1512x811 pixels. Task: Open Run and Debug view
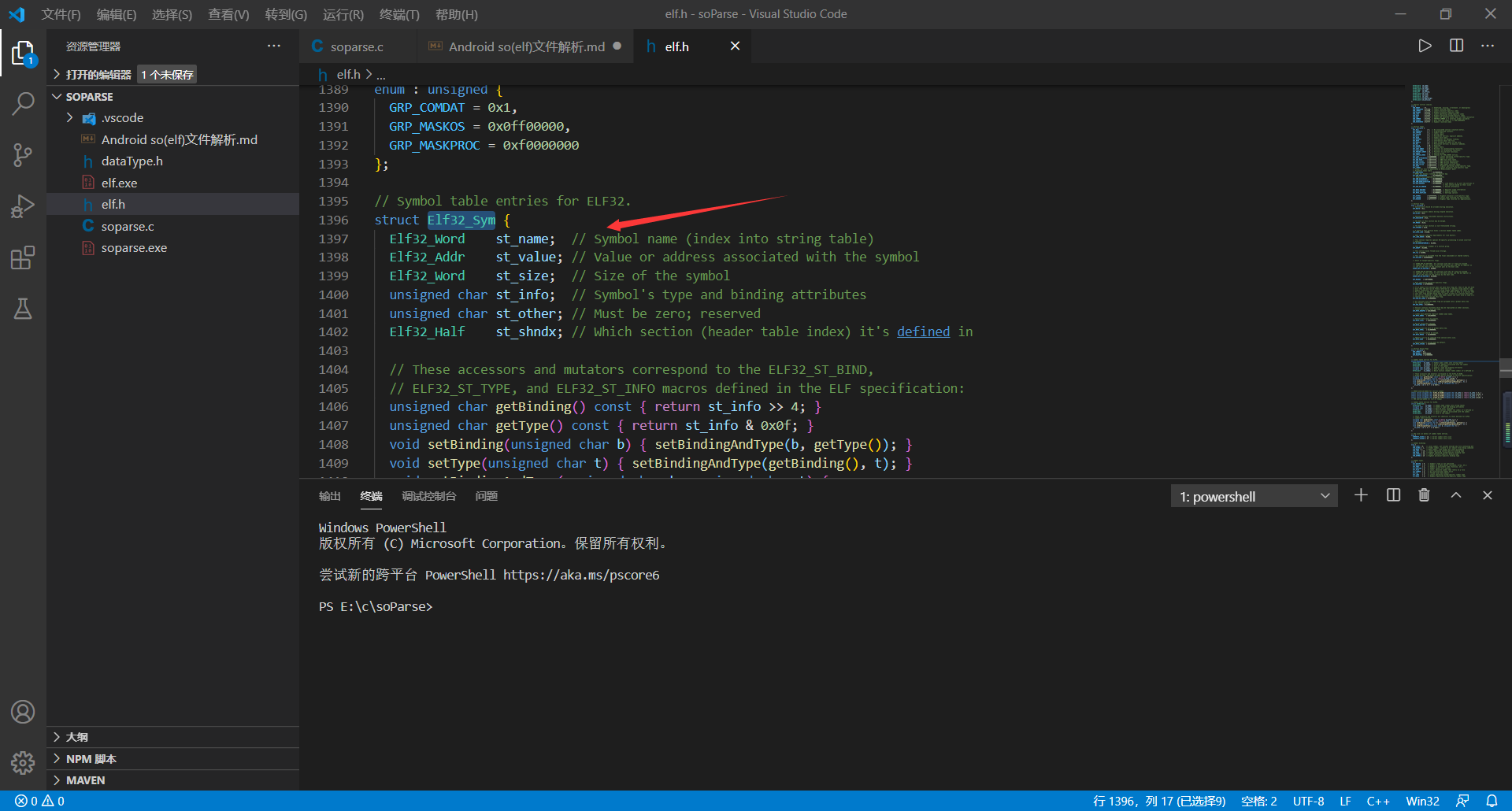click(23, 206)
